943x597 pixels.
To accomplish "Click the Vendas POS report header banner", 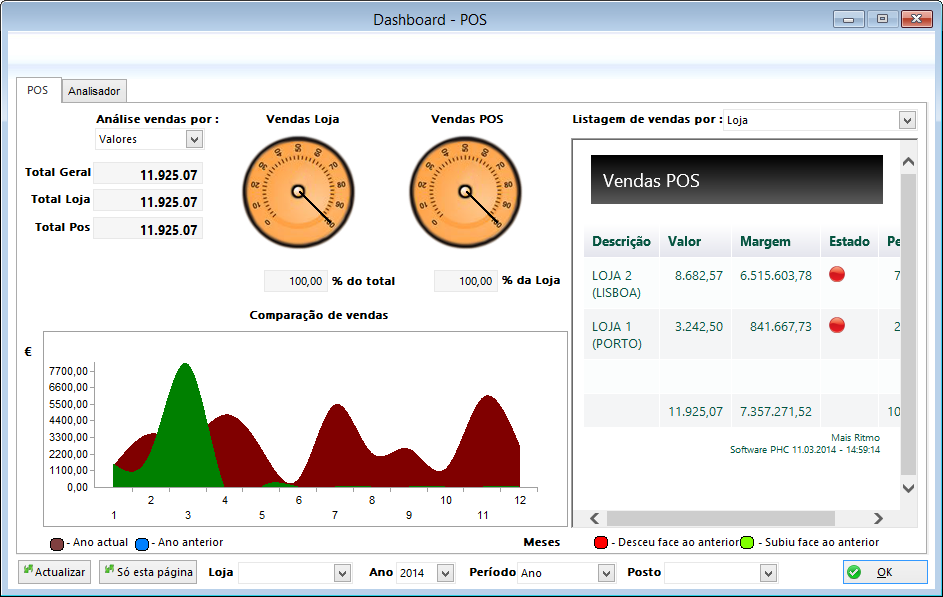I will (737, 180).
